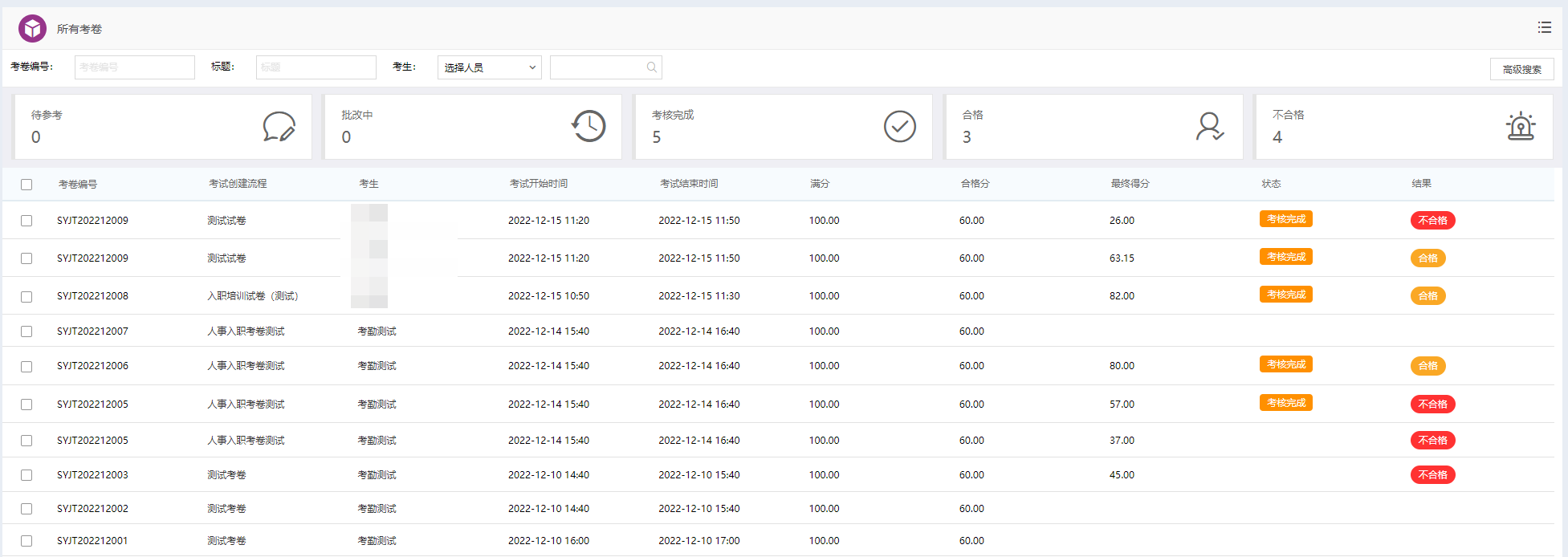
Task: Click the final score 37.00
Action: (1122, 441)
